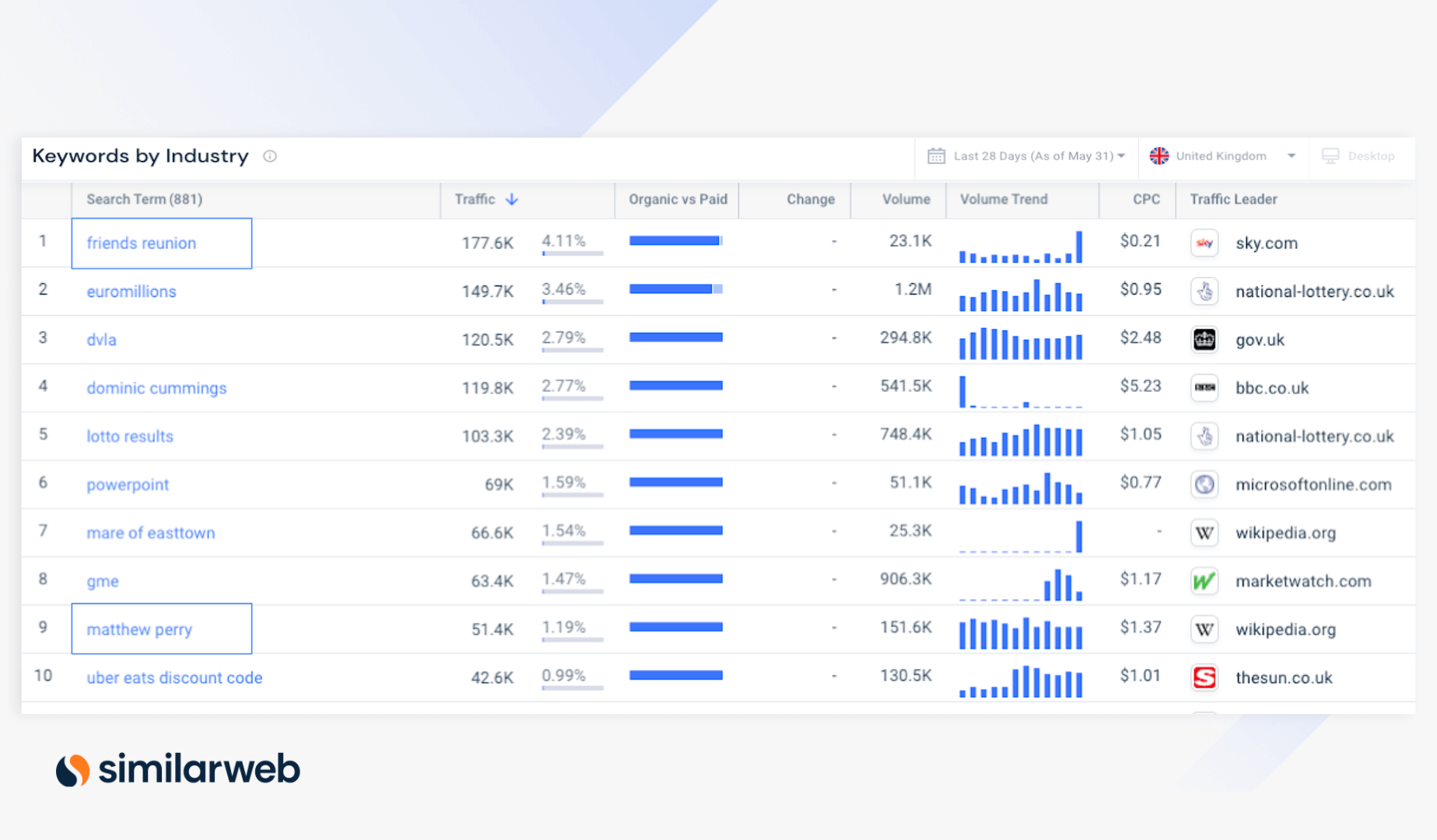Viewport: 1437px width, 840px height.
Task: Sort by Organic vs Paid column
Action: [678, 200]
